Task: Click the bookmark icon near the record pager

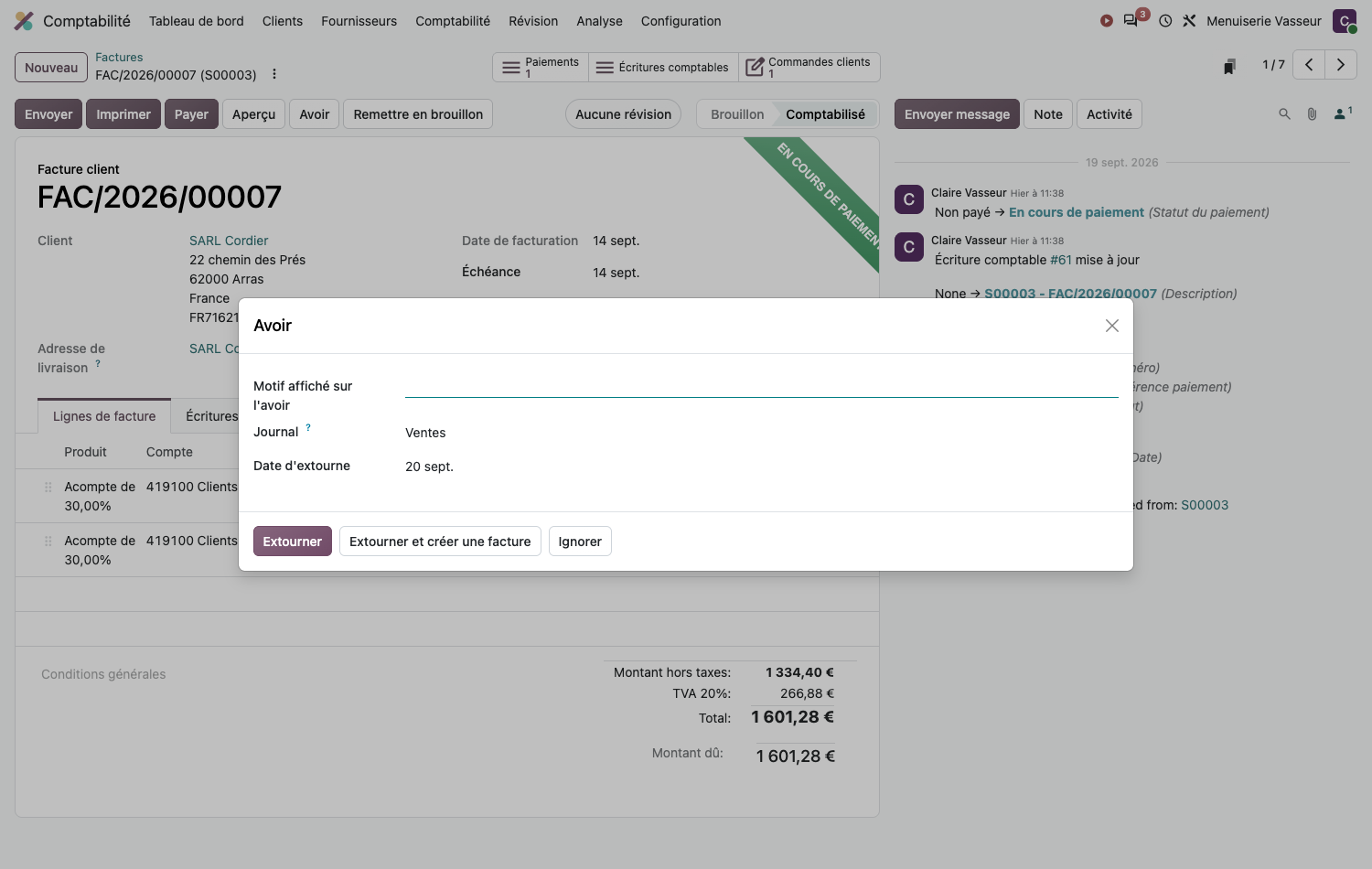Action: tap(1230, 66)
